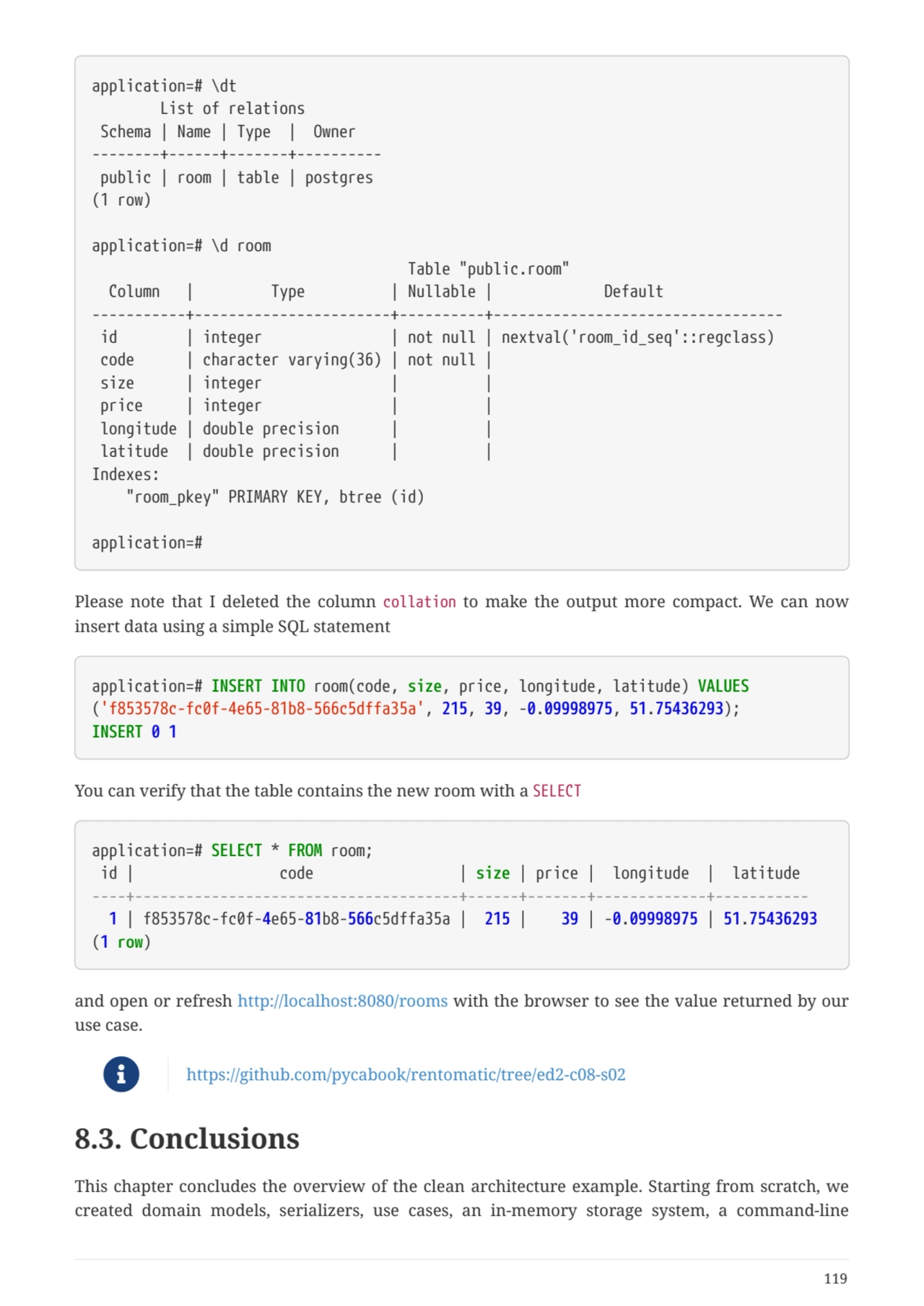This screenshot has width=924, height=1306.
Task: Click the blue info circle icon
Action: tap(121, 1074)
